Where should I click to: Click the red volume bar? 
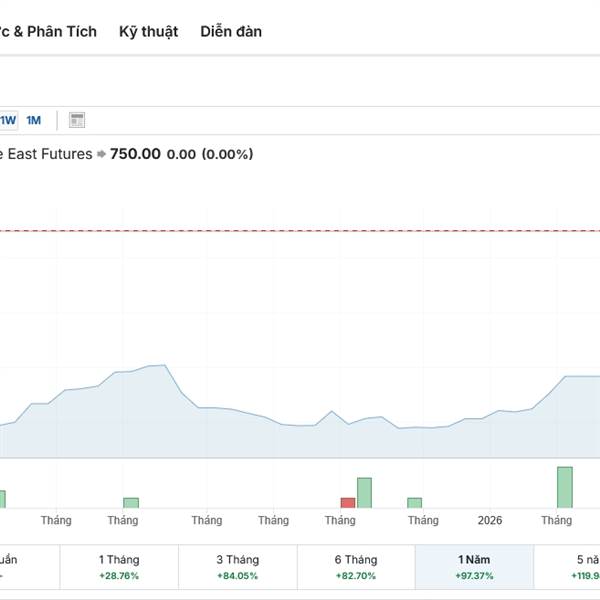(348, 502)
